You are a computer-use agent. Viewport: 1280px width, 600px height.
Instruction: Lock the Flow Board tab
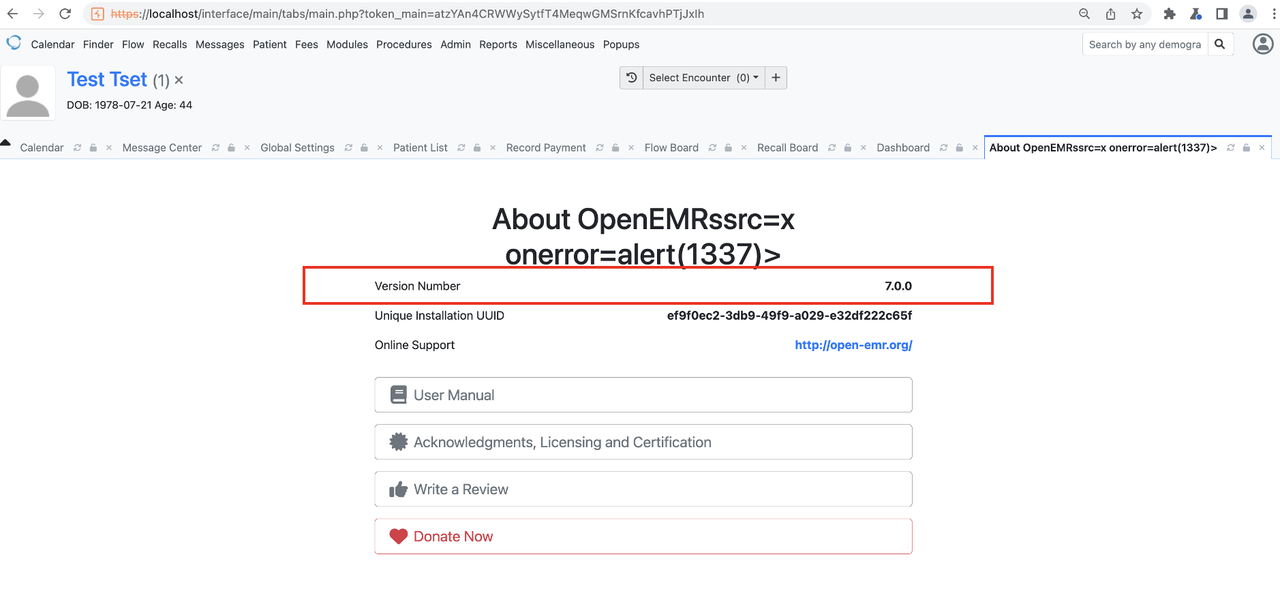728,148
